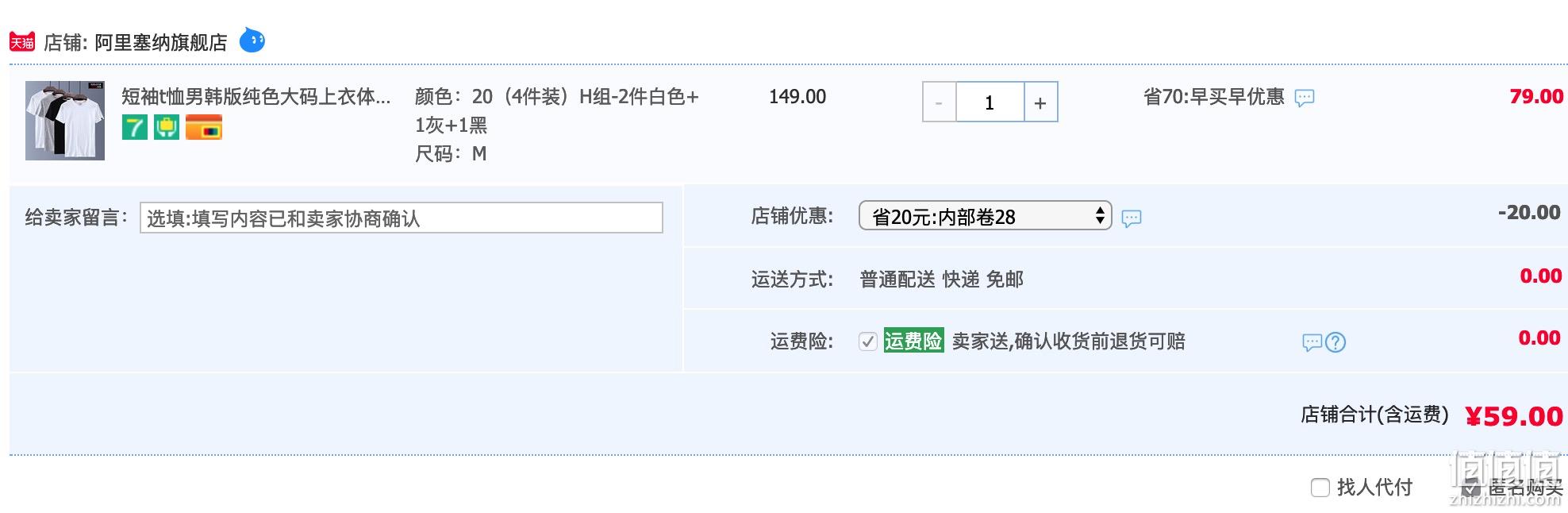Open the 短袖t恤男韩版 product title link
The height and width of the screenshot is (513, 1568).
(x=256, y=97)
